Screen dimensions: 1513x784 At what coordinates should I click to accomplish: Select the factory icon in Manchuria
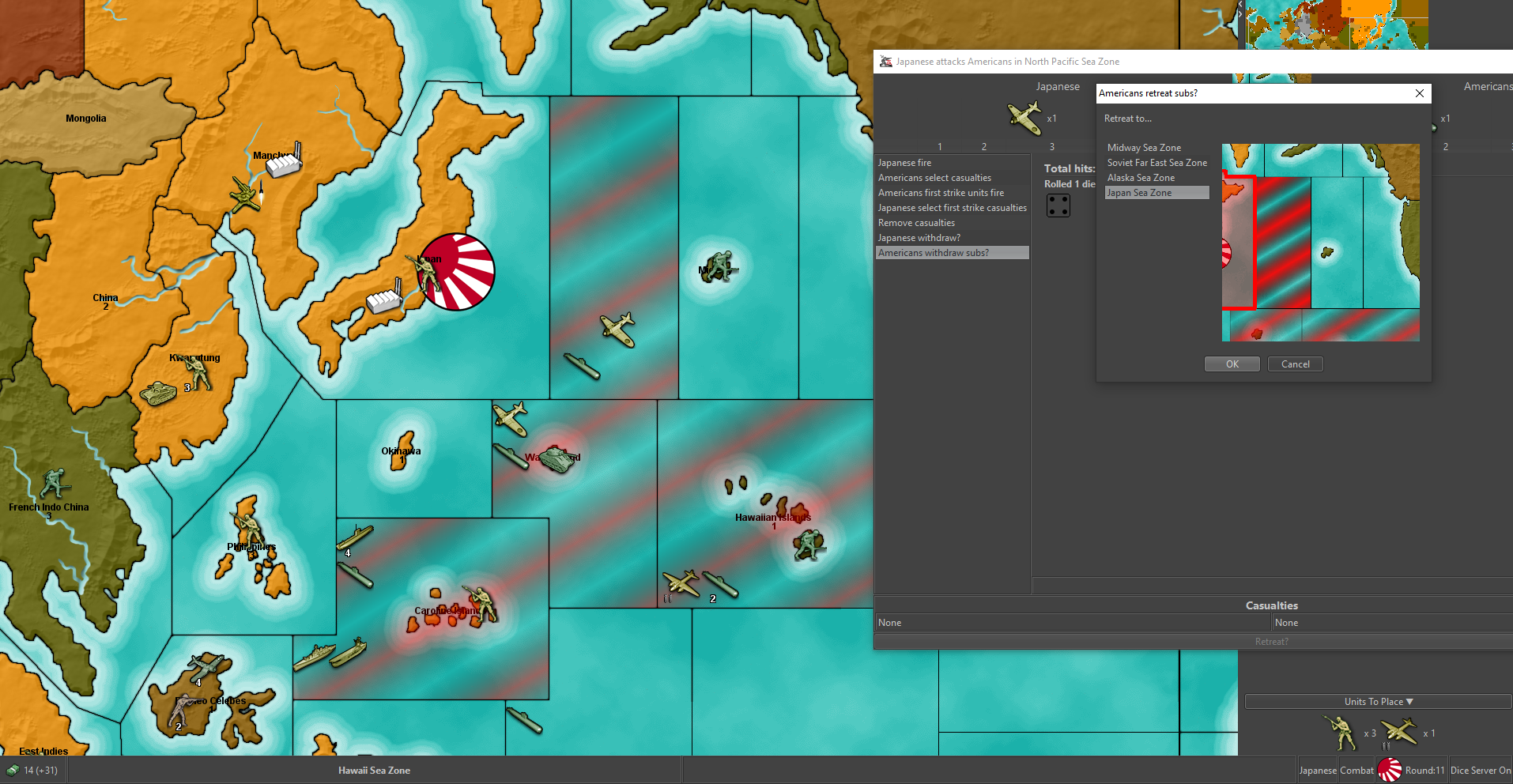coord(283,164)
